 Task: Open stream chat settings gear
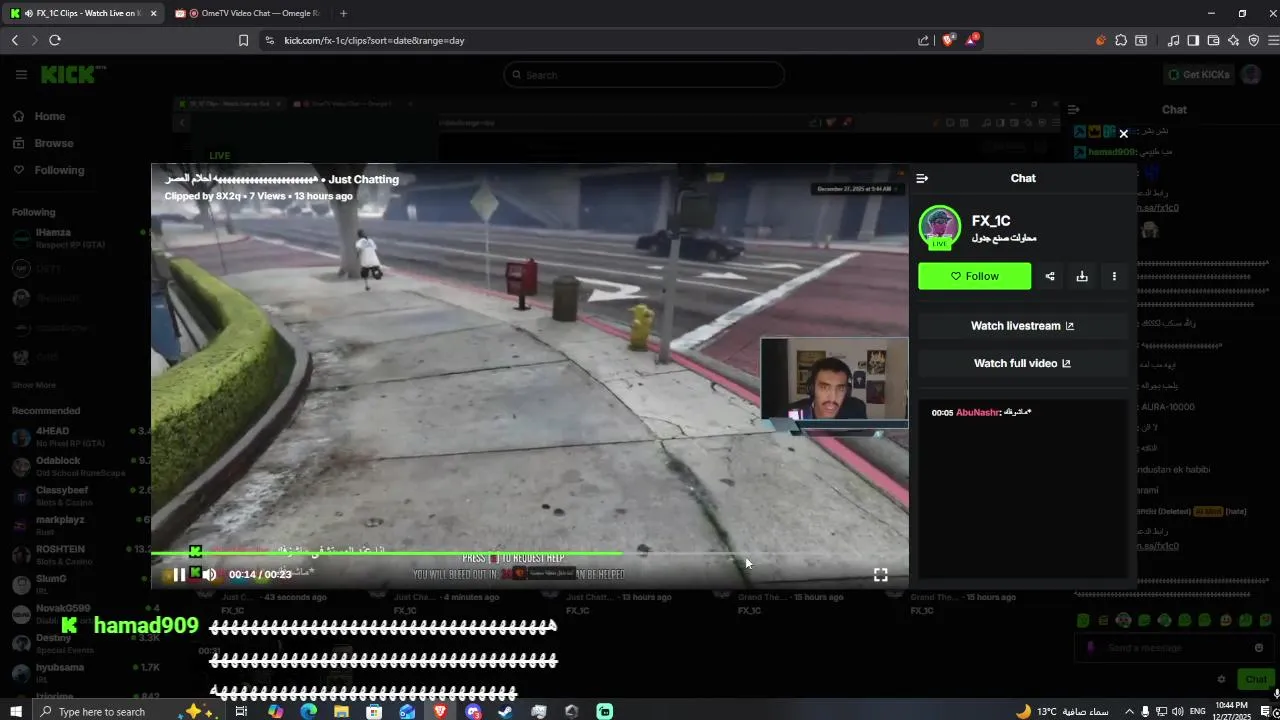[1221, 679]
